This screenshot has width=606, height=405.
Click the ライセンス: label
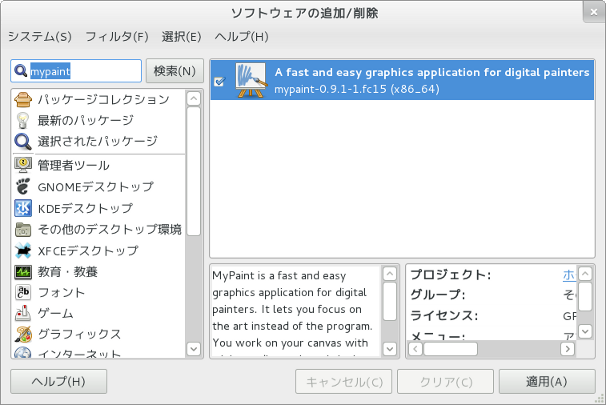444,316
